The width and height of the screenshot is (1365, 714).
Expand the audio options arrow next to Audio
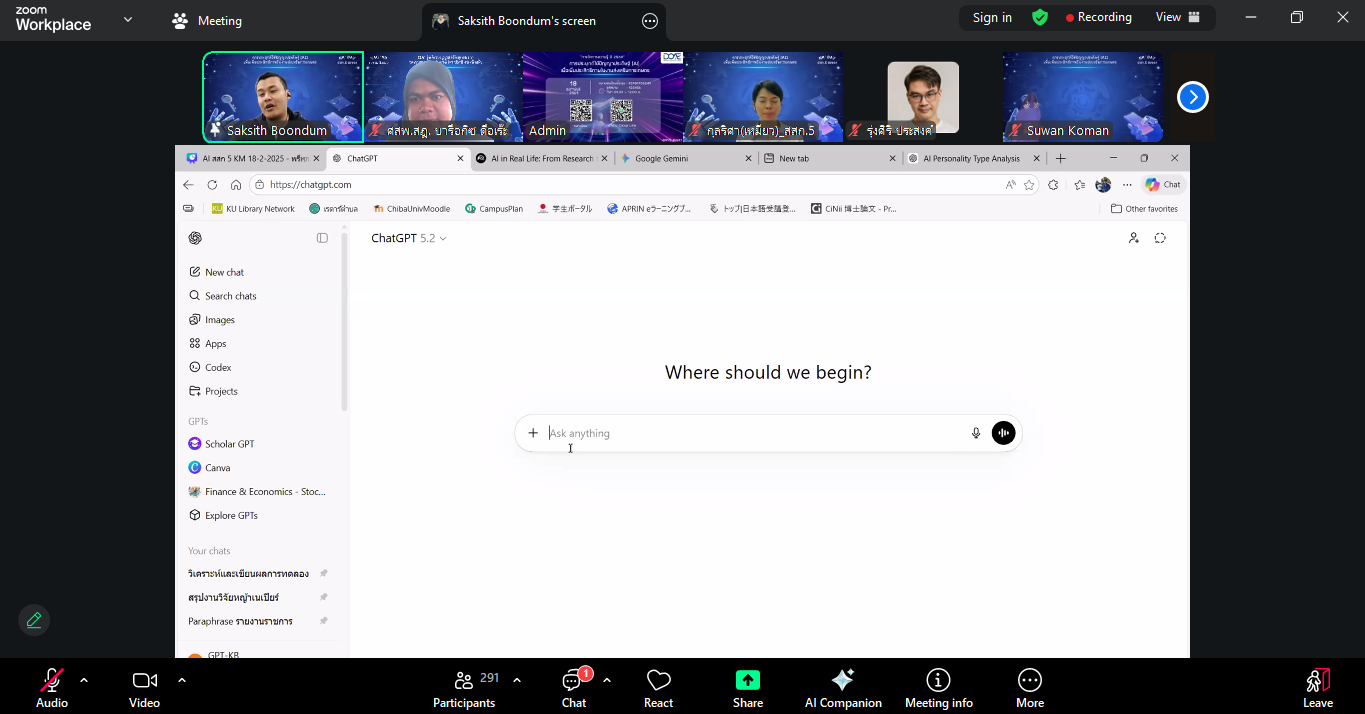tap(84, 680)
